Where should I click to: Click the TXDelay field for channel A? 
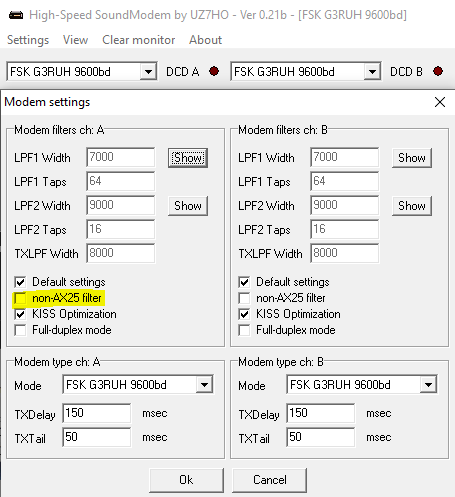(97, 413)
